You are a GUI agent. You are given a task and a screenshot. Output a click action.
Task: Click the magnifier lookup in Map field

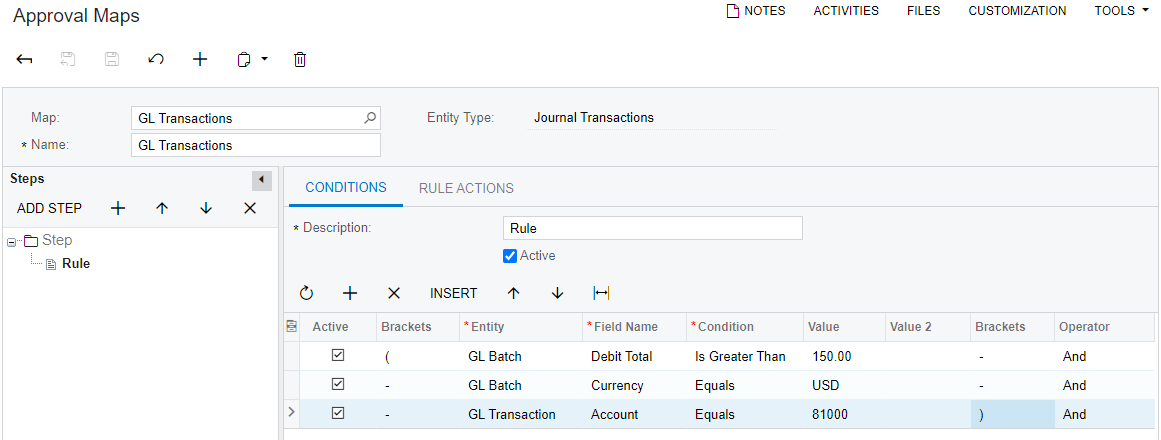pyautogui.click(x=370, y=118)
